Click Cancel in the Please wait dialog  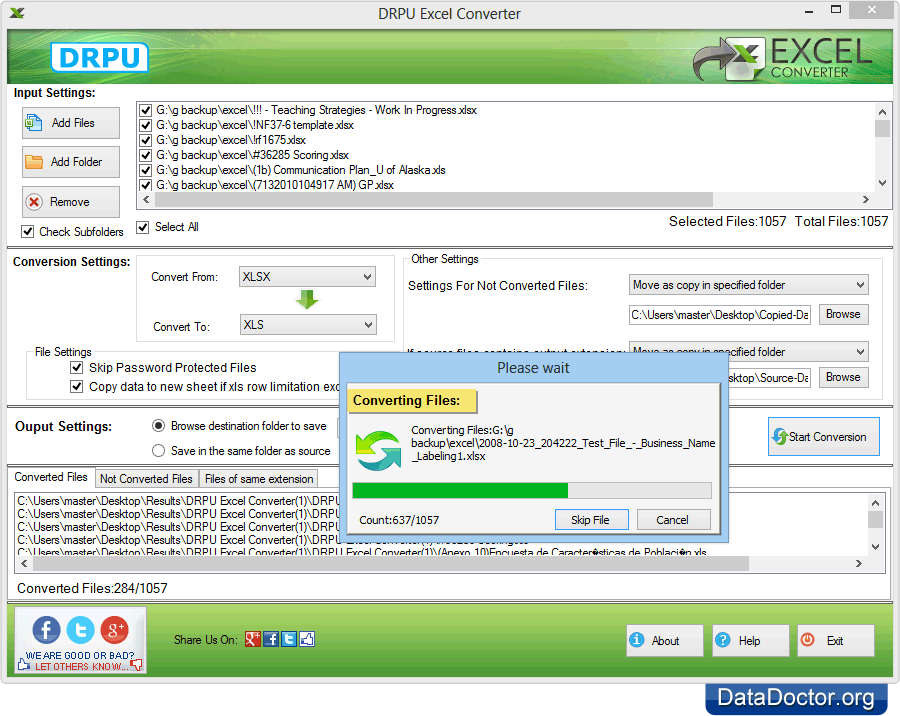(x=673, y=520)
